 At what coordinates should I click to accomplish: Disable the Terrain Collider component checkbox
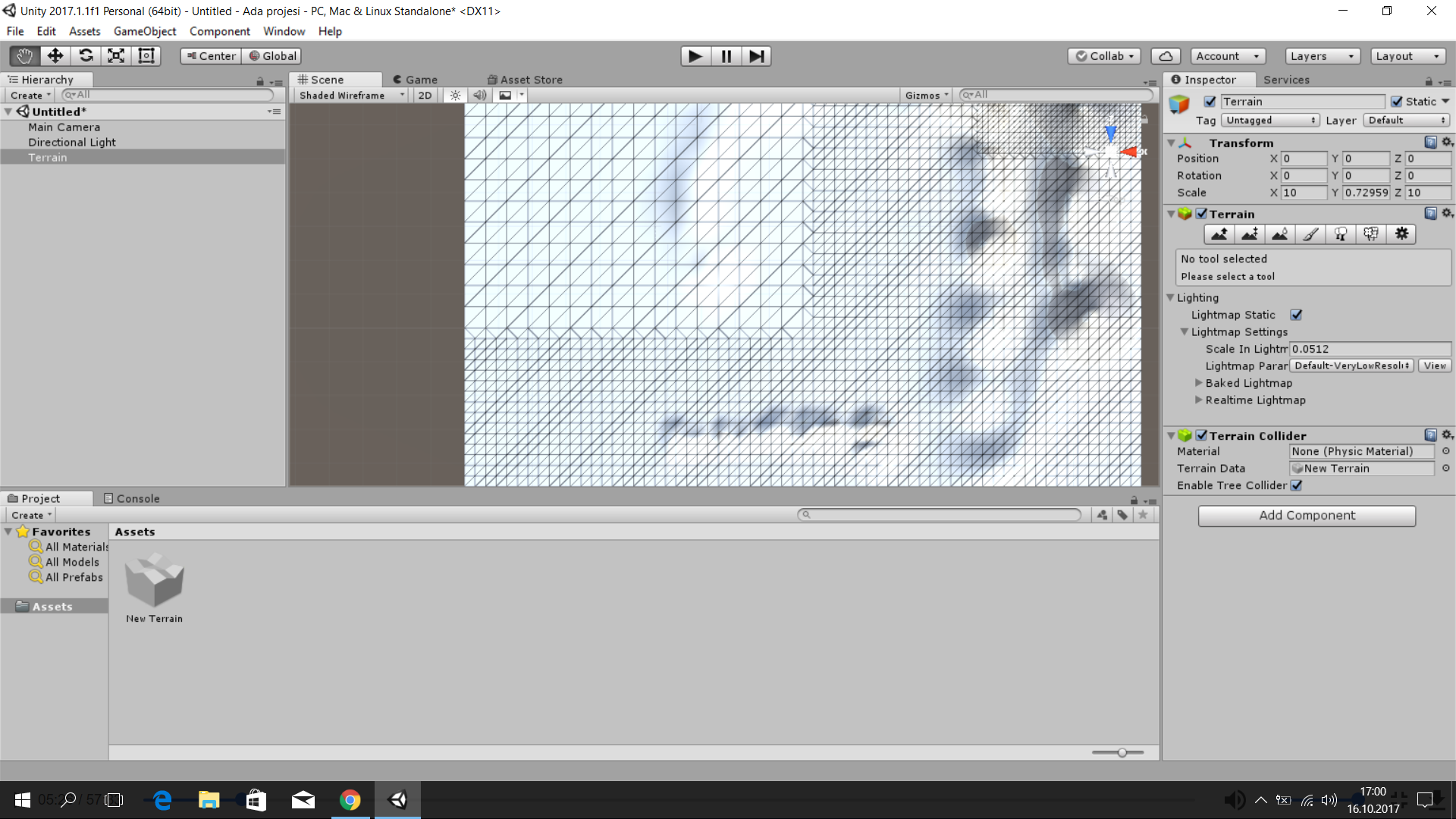pyautogui.click(x=1201, y=435)
